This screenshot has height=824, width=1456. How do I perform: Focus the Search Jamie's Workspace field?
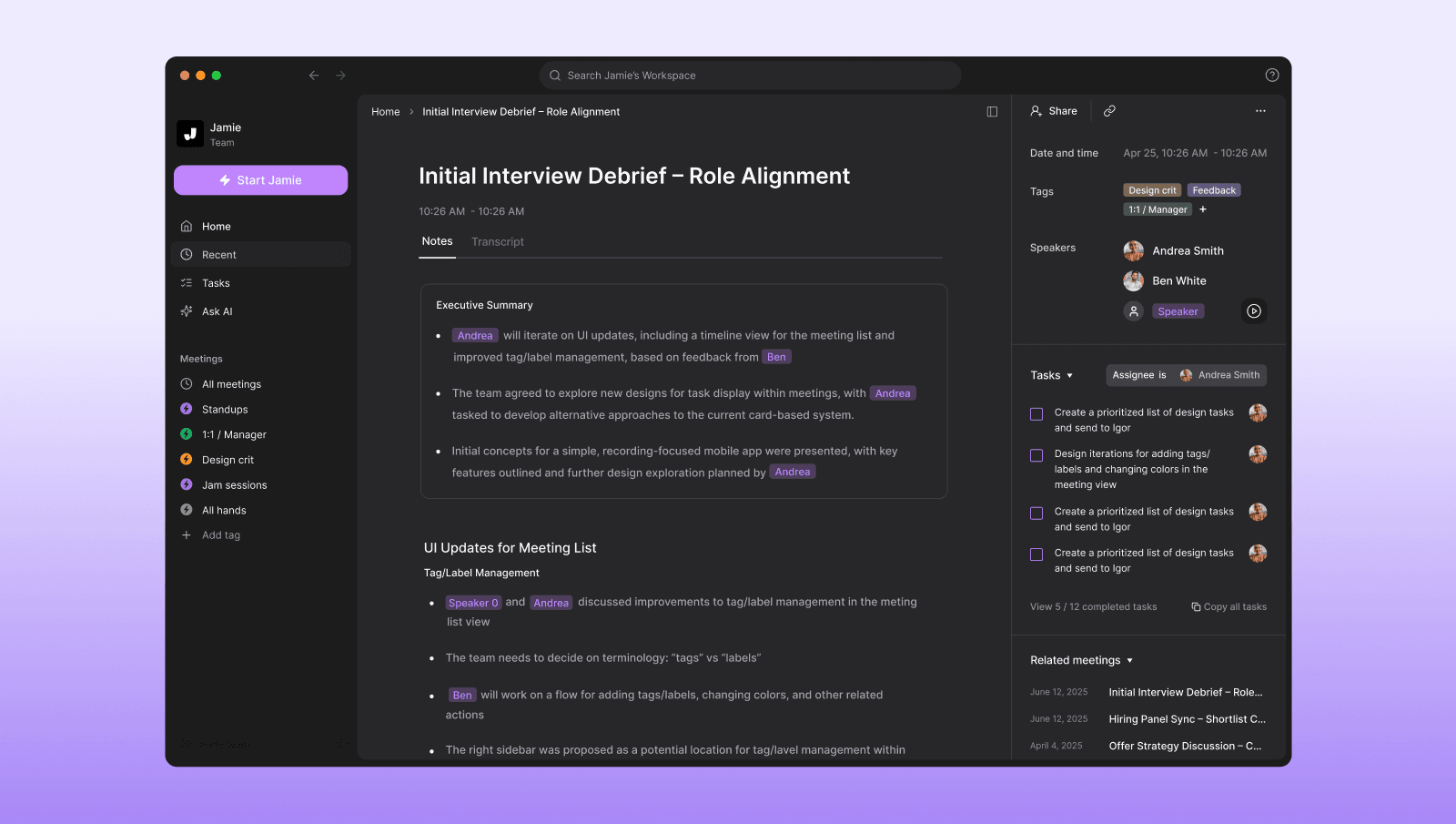click(750, 76)
